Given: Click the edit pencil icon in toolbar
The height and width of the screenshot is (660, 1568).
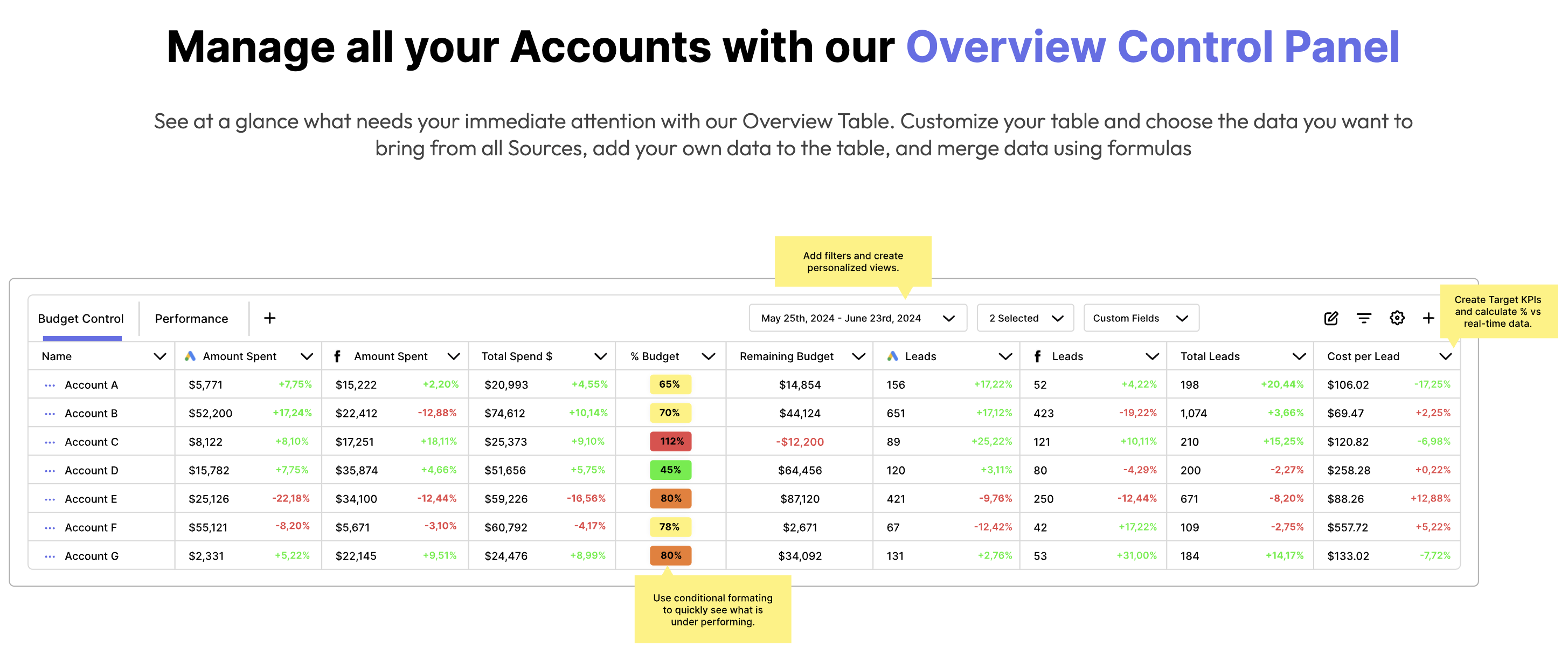Looking at the screenshot, I should 1330,318.
